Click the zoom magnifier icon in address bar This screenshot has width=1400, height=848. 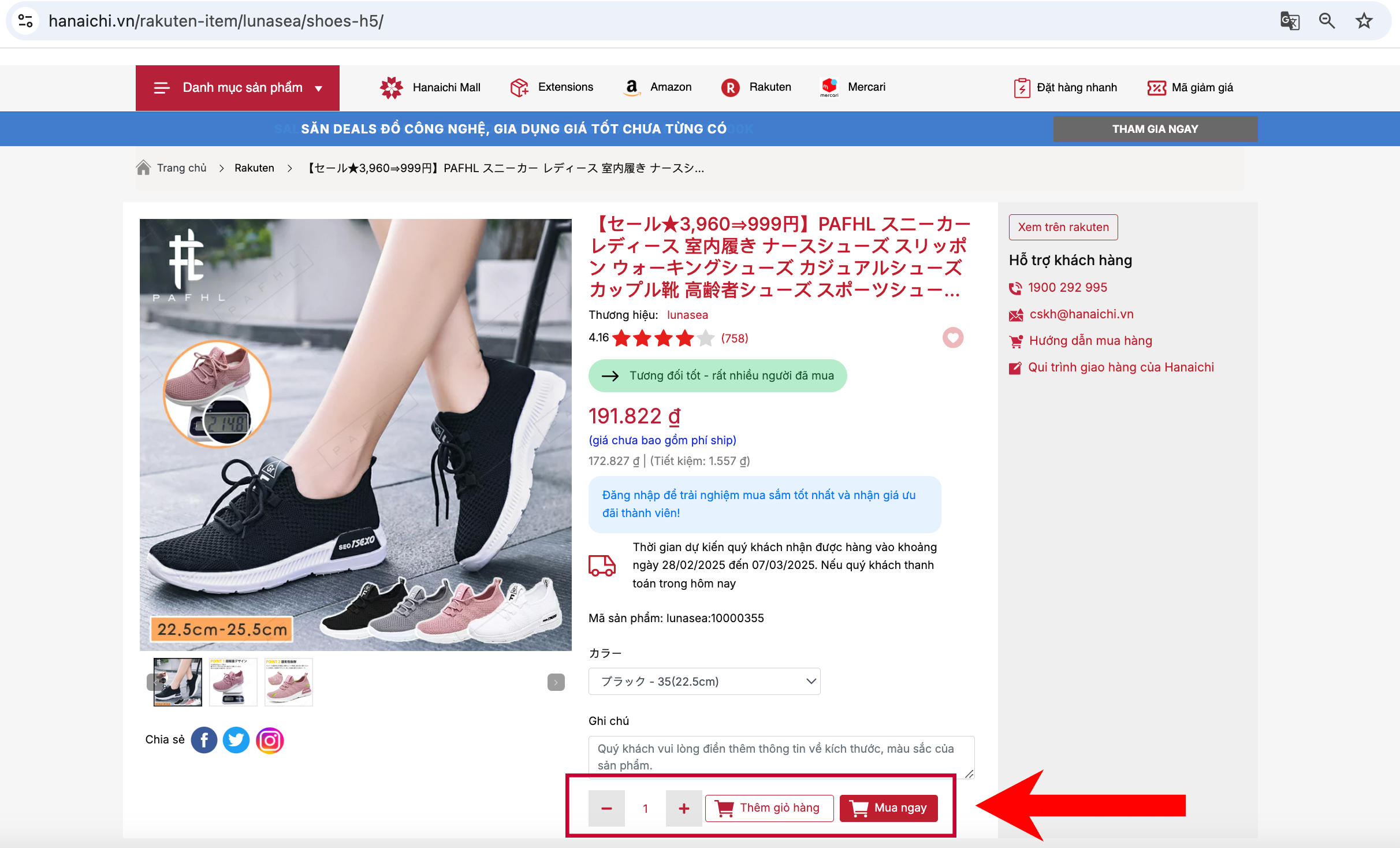(1327, 21)
